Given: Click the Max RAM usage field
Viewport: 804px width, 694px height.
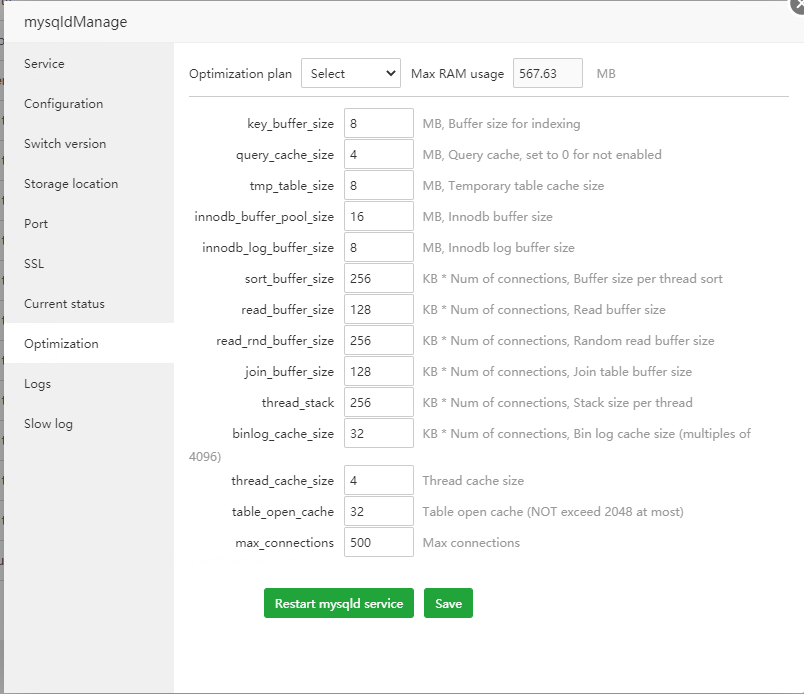Looking at the screenshot, I should pos(548,73).
